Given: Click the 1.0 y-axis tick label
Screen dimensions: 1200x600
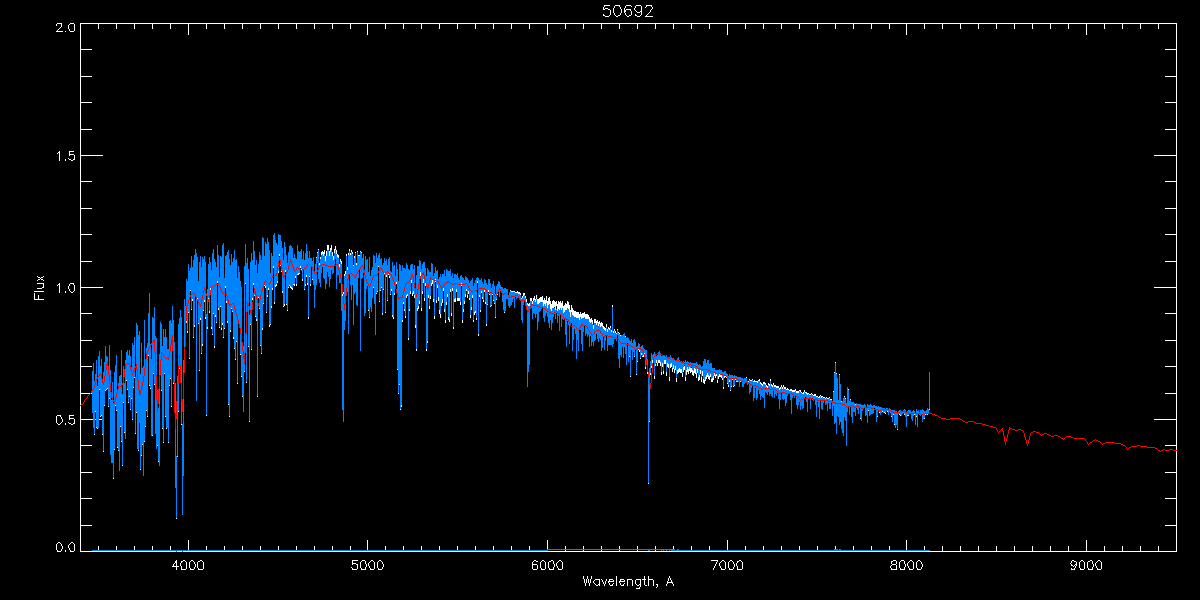Looking at the screenshot, I should 65,288.
